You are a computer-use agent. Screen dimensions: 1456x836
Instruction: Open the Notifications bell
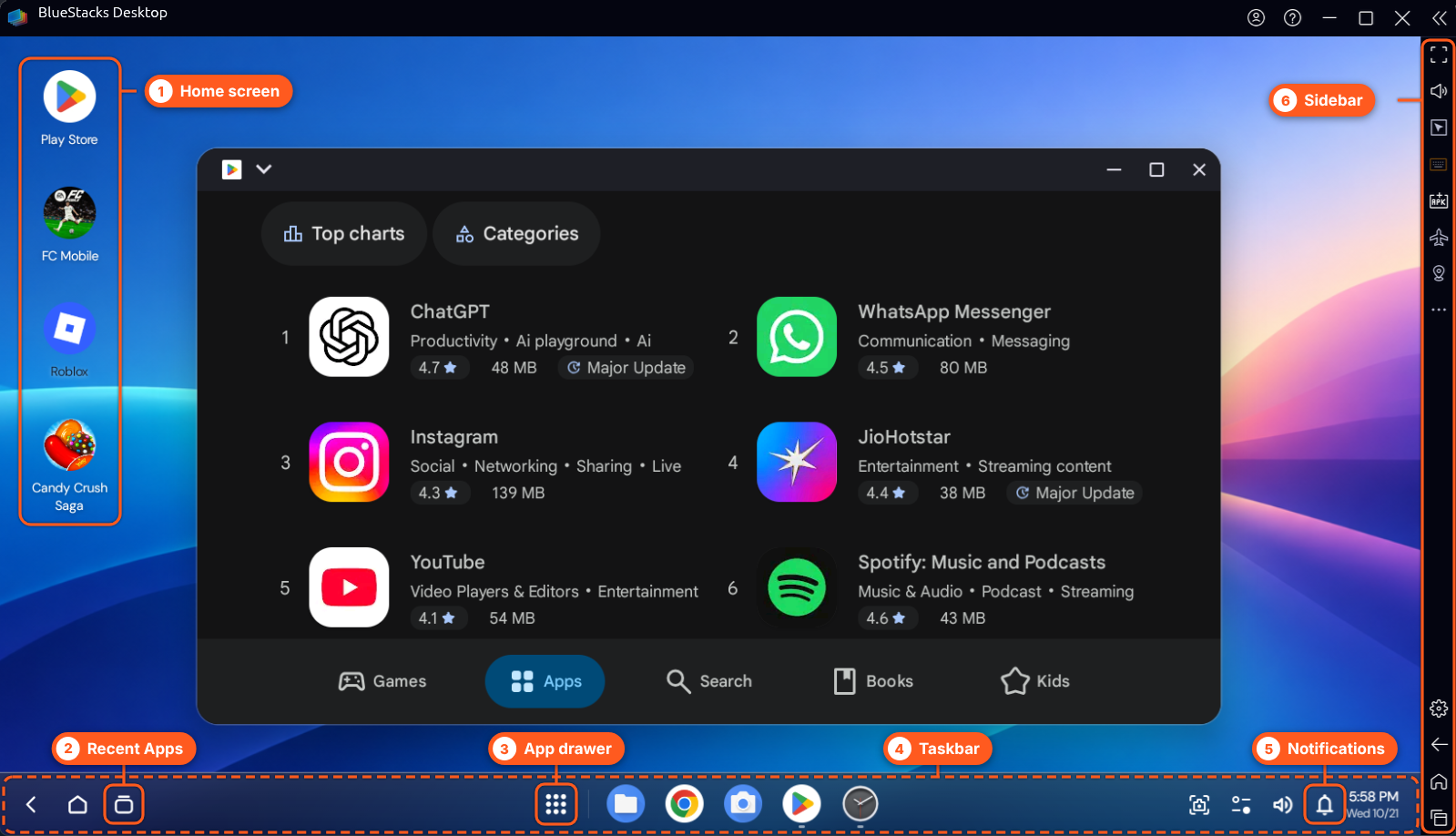(x=1325, y=805)
